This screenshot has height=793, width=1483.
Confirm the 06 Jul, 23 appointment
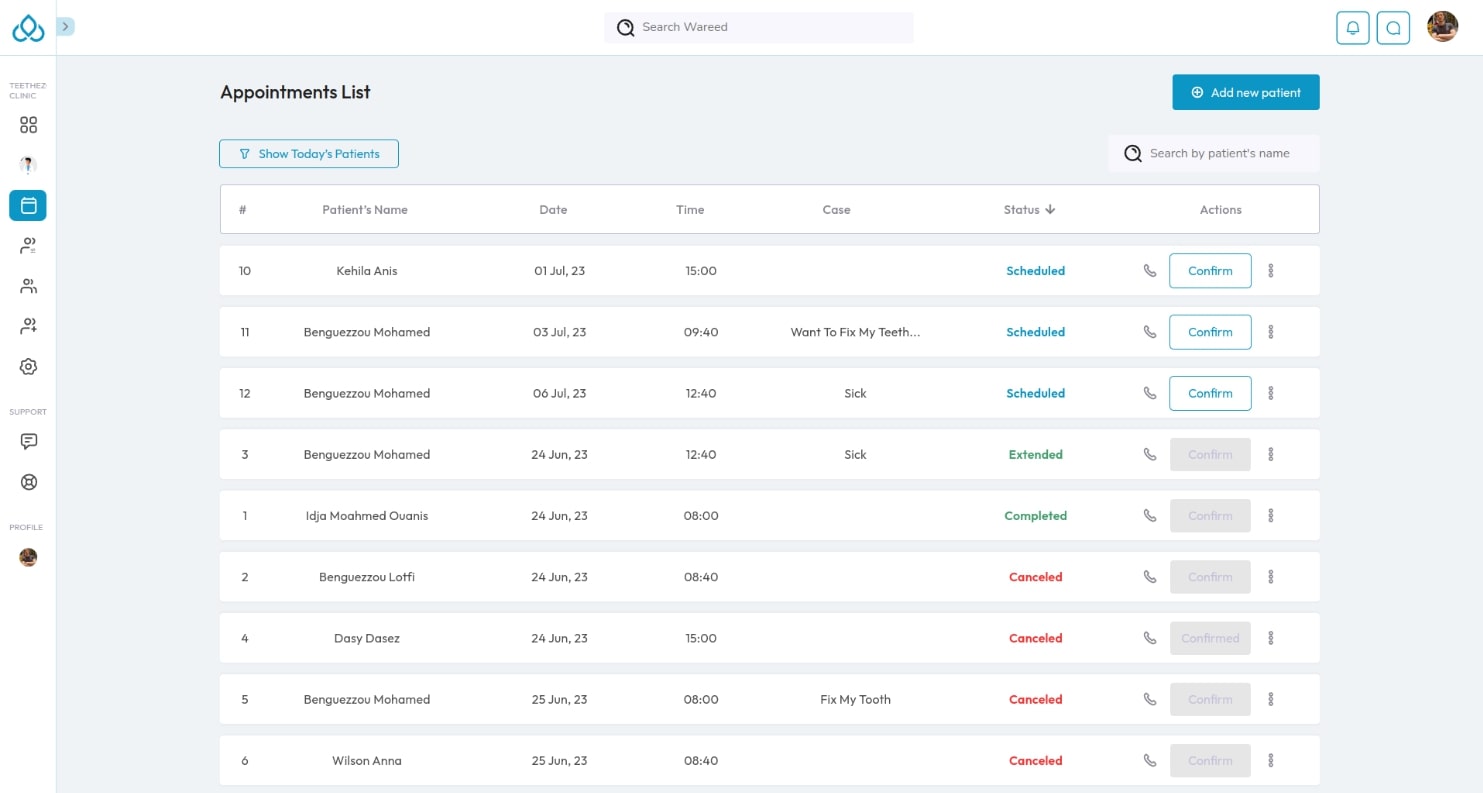click(x=1209, y=393)
